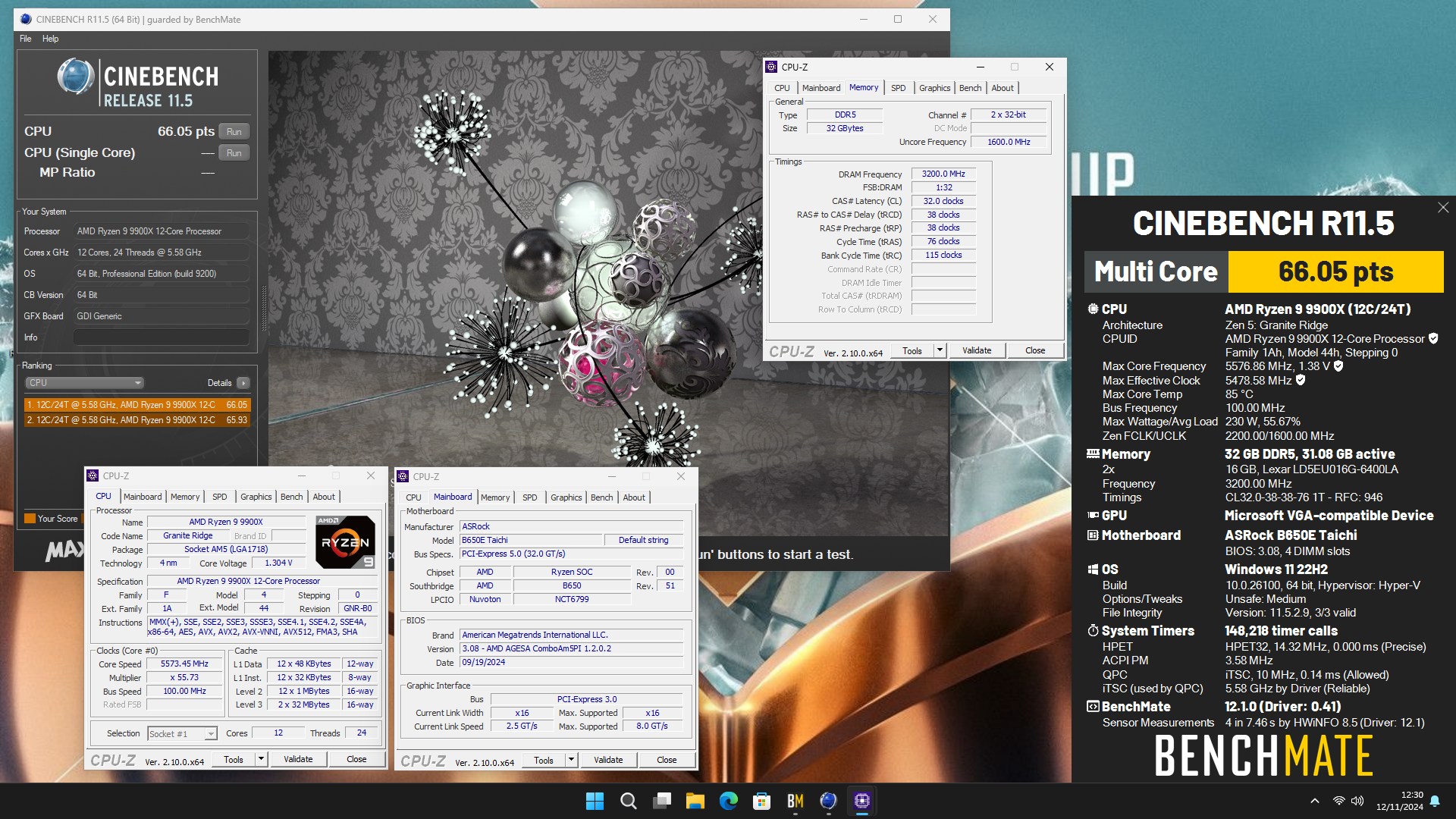Click Cinebench window title icon

coord(26,19)
